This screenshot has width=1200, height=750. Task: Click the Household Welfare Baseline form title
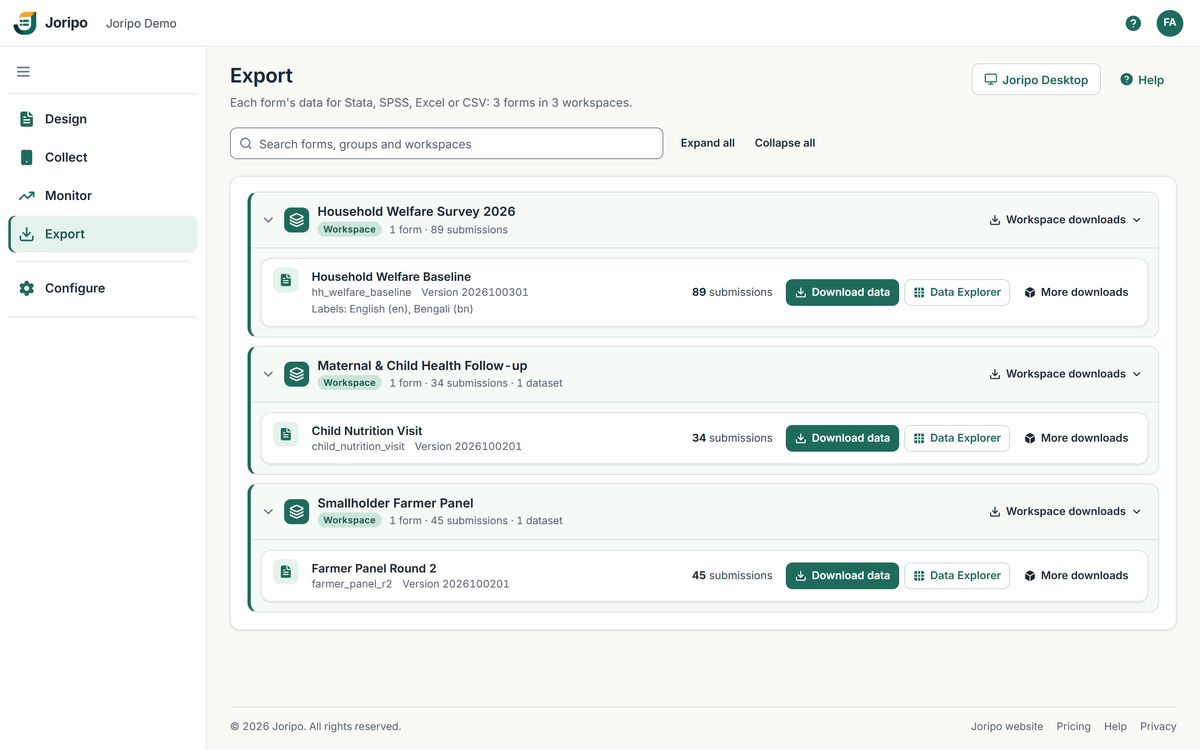click(x=391, y=277)
